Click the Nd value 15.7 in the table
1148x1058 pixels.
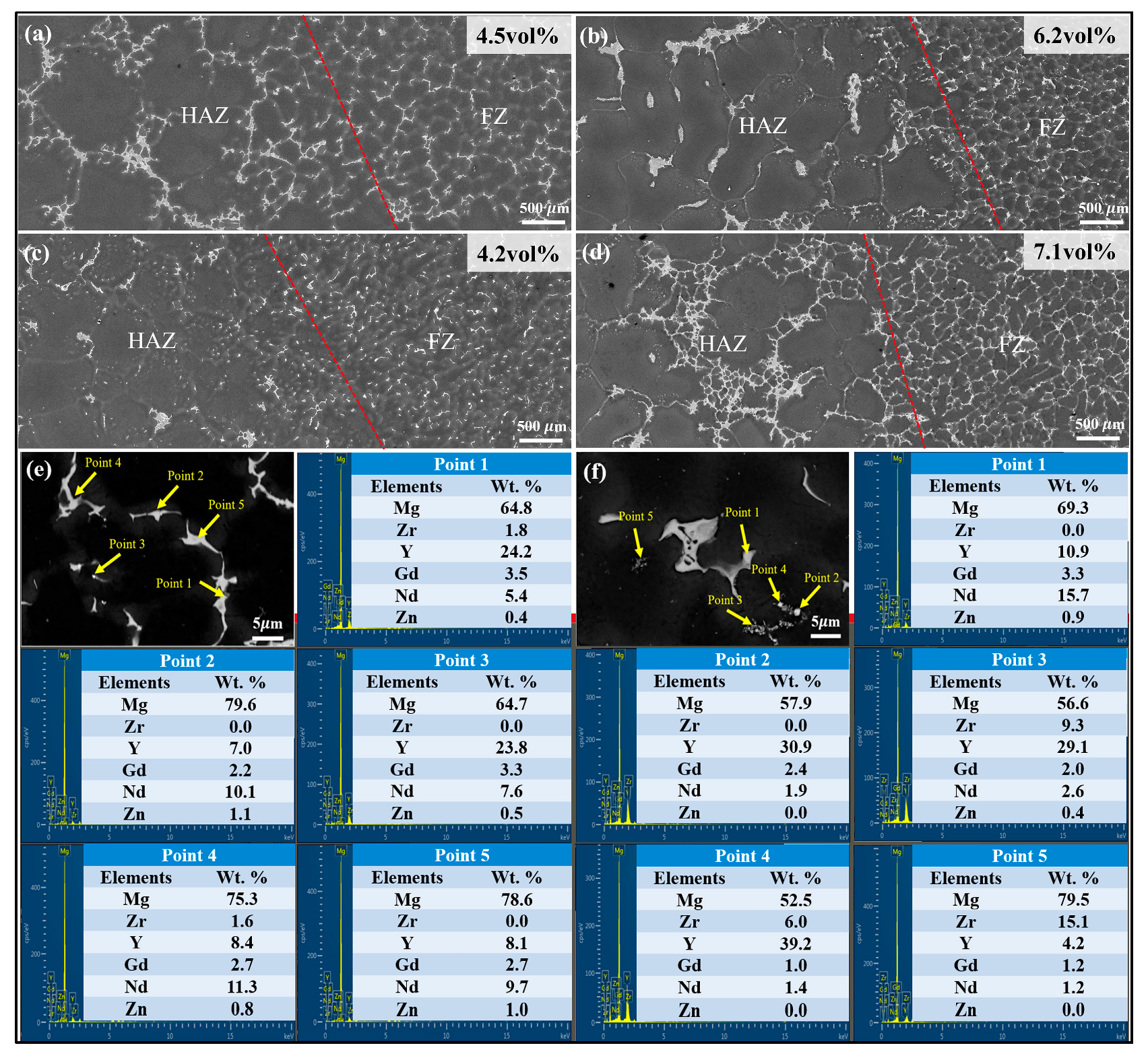tap(1073, 595)
